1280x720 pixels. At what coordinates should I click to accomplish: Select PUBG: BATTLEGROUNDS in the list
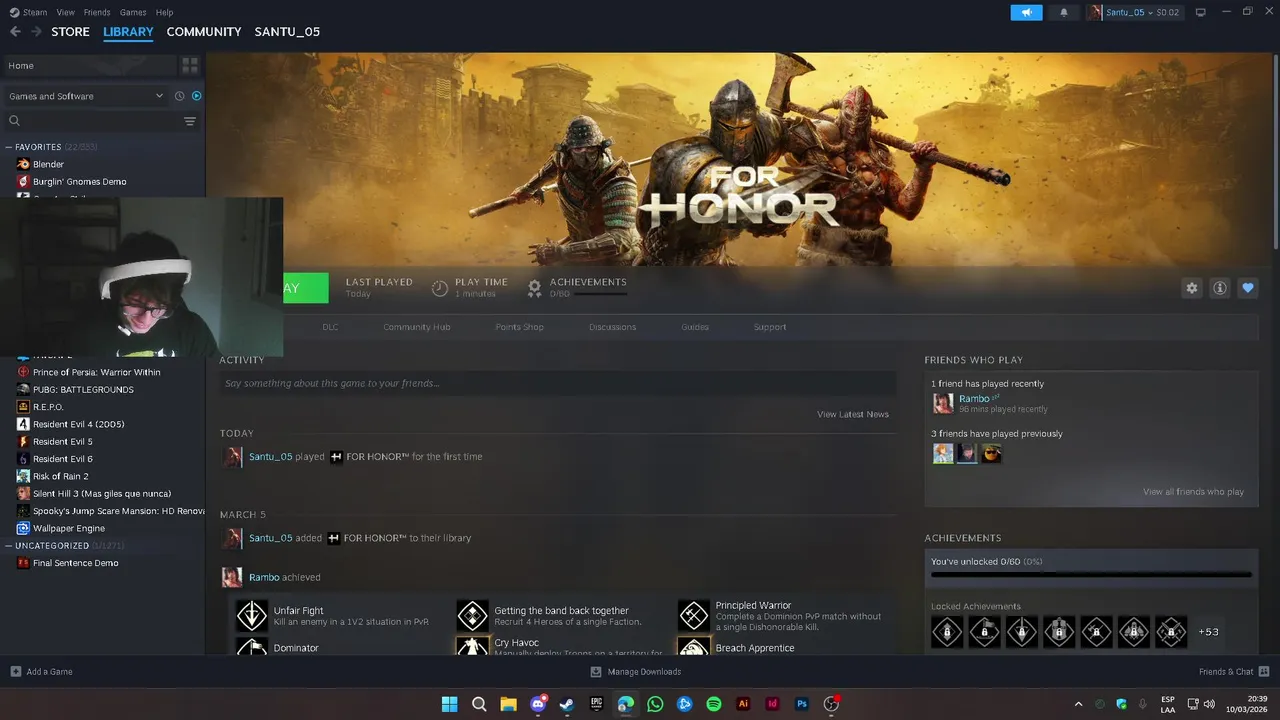click(83, 390)
